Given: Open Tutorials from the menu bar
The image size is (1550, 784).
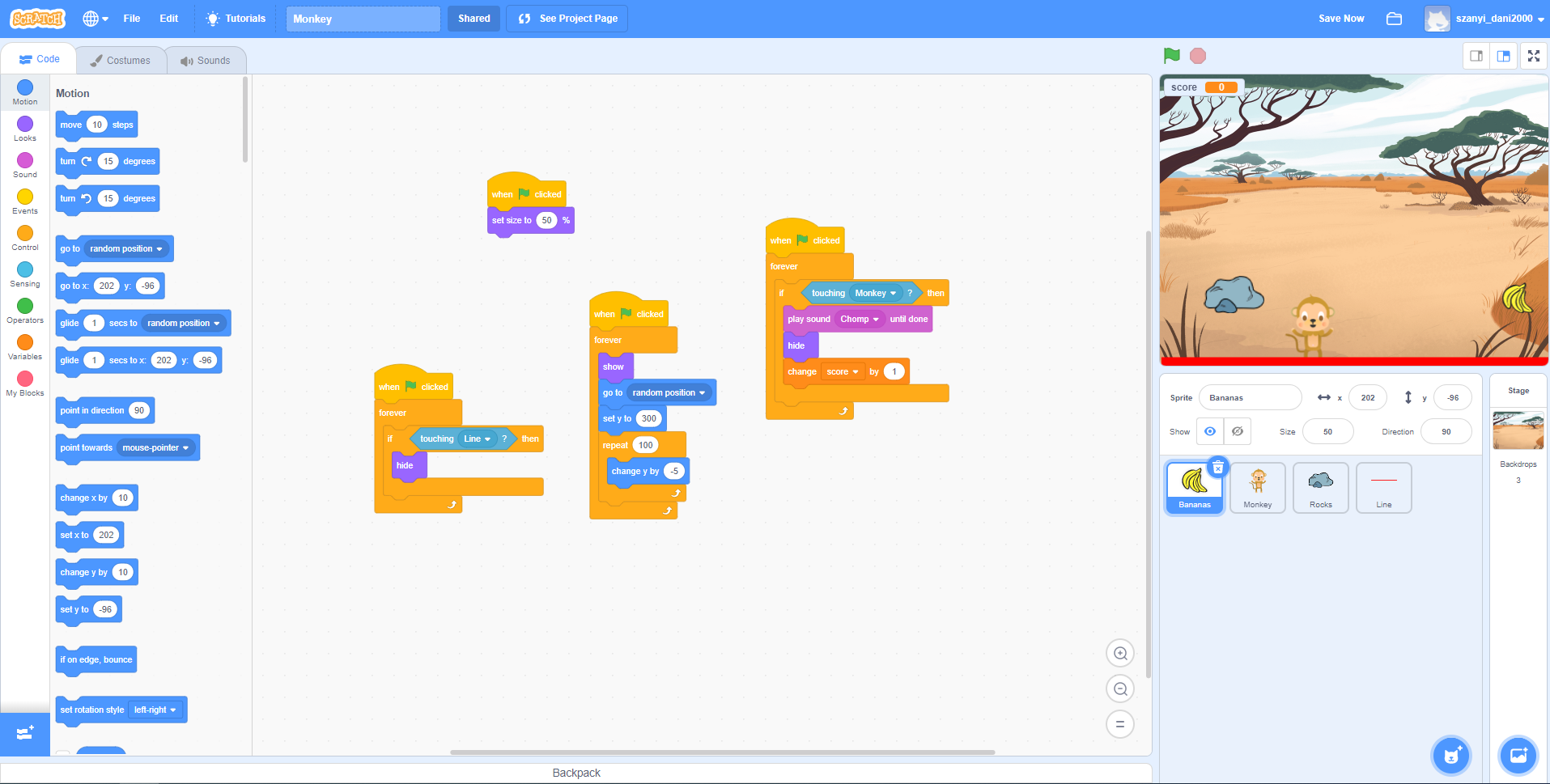Looking at the screenshot, I should coord(236,18).
